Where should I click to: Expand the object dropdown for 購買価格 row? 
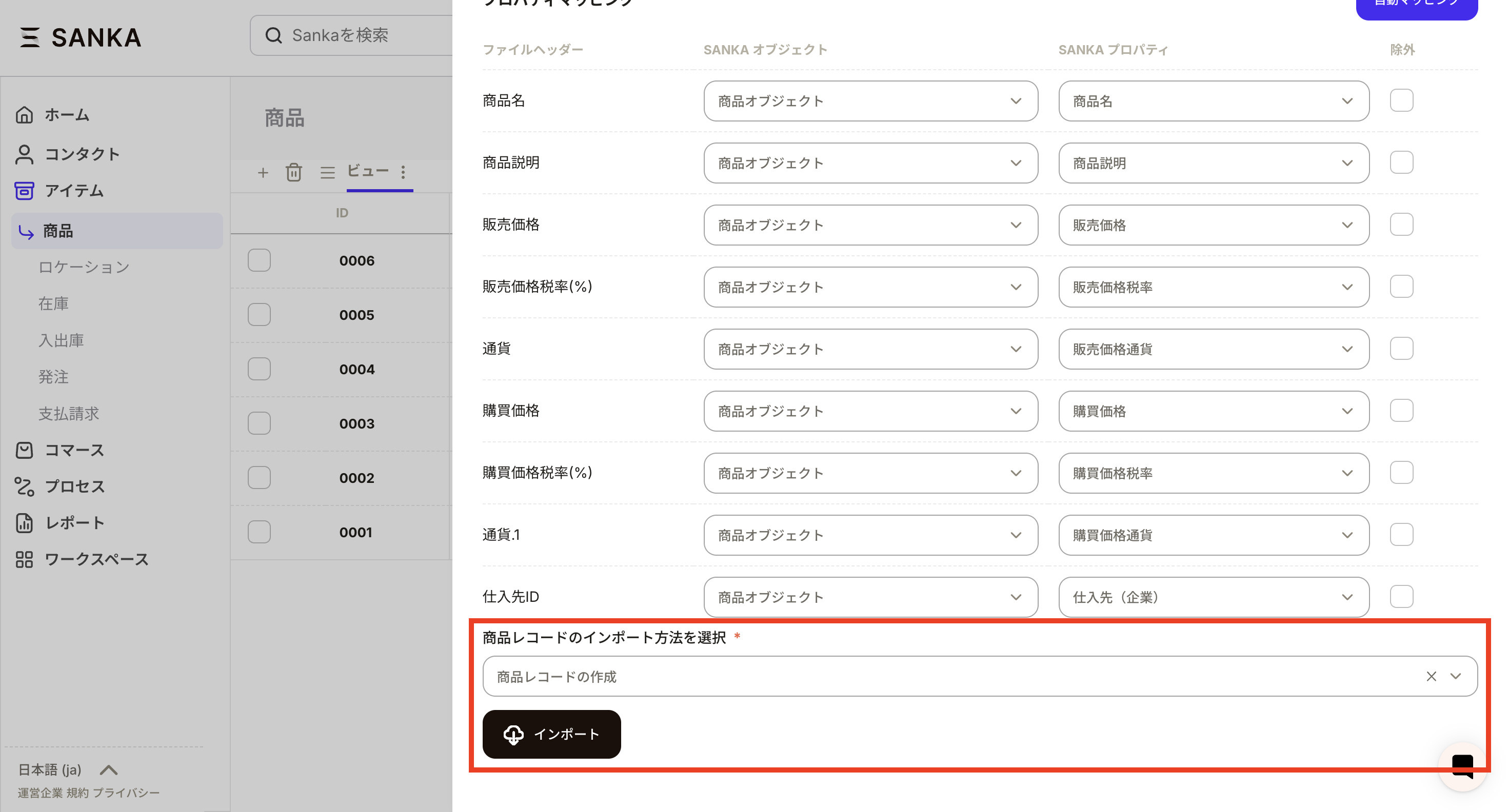coord(870,411)
